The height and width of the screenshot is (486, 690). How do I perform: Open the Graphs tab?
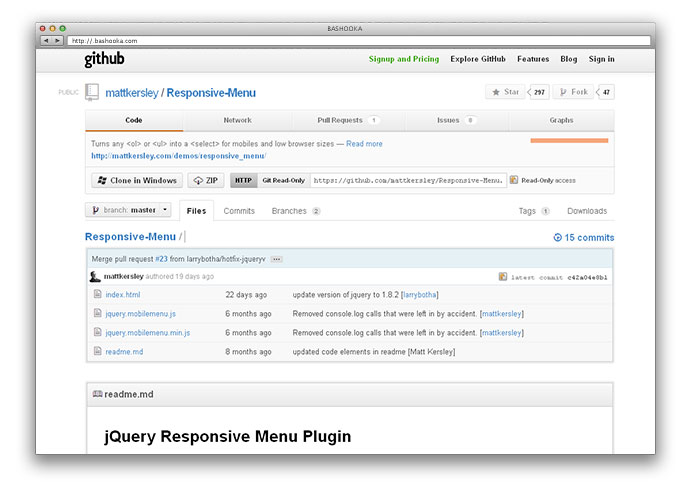[x=562, y=120]
